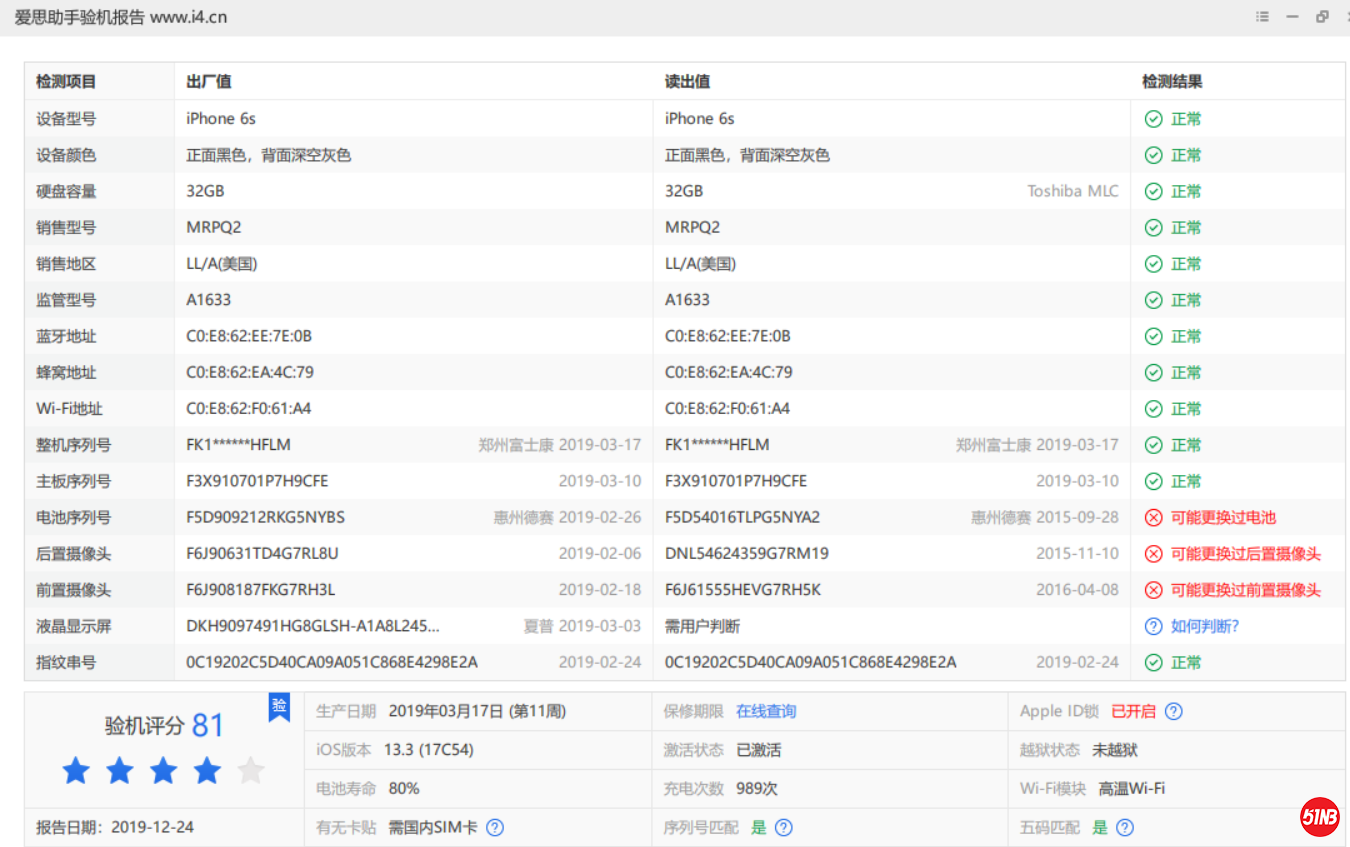Restore the window using title bar button
This screenshot has height=847, width=1350.
pyautogui.click(x=1322, y=17)
